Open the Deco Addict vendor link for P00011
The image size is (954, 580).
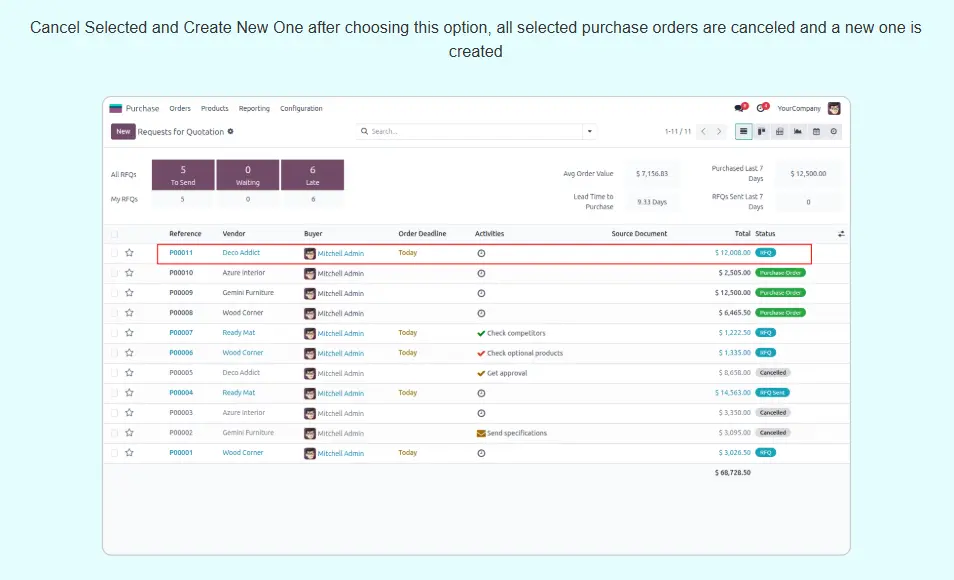[241, 253]
